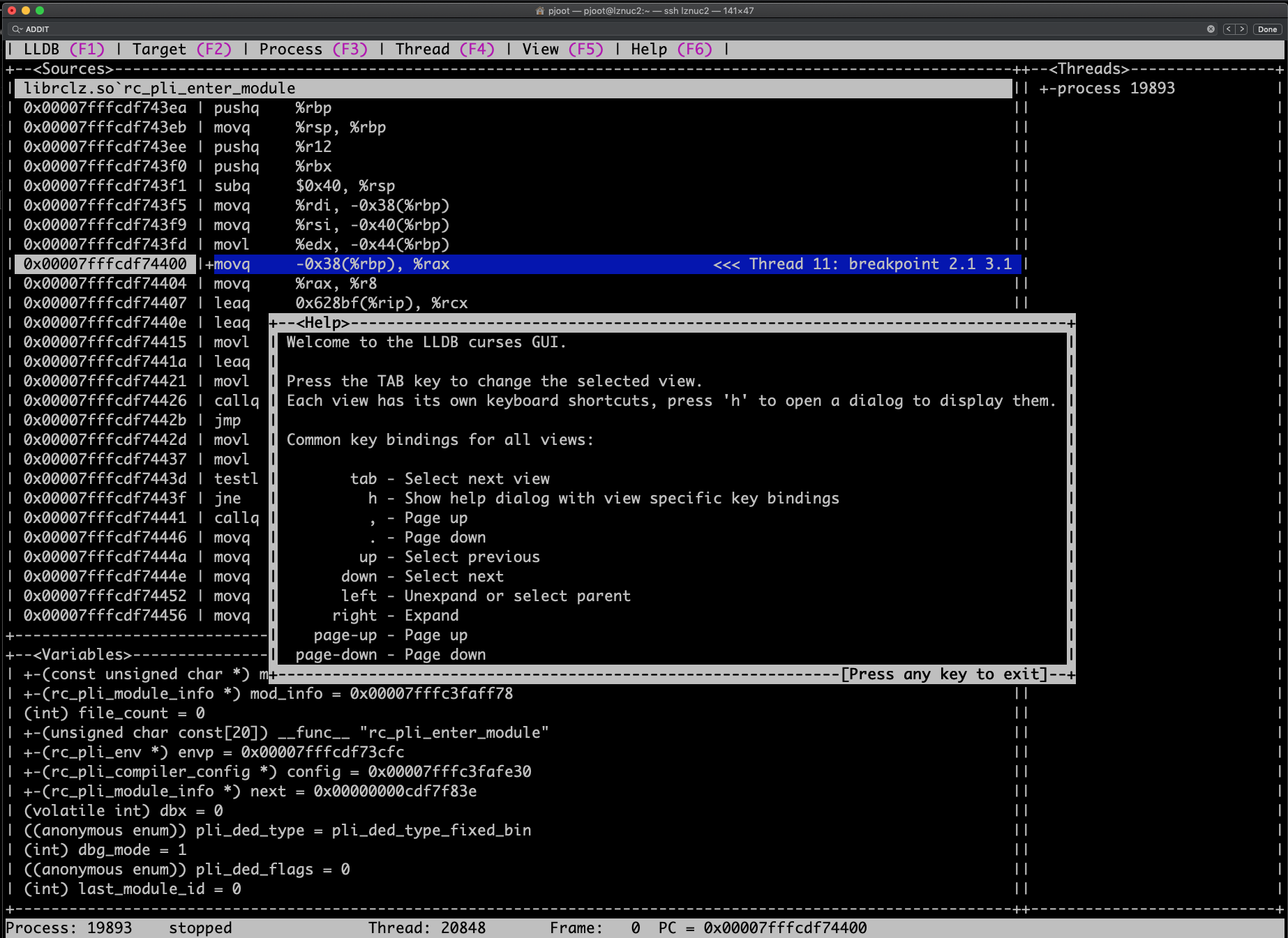The image size is (1288, 938).
Task: Open the LLDB (F1) menu
Action: tap(63, 50)
